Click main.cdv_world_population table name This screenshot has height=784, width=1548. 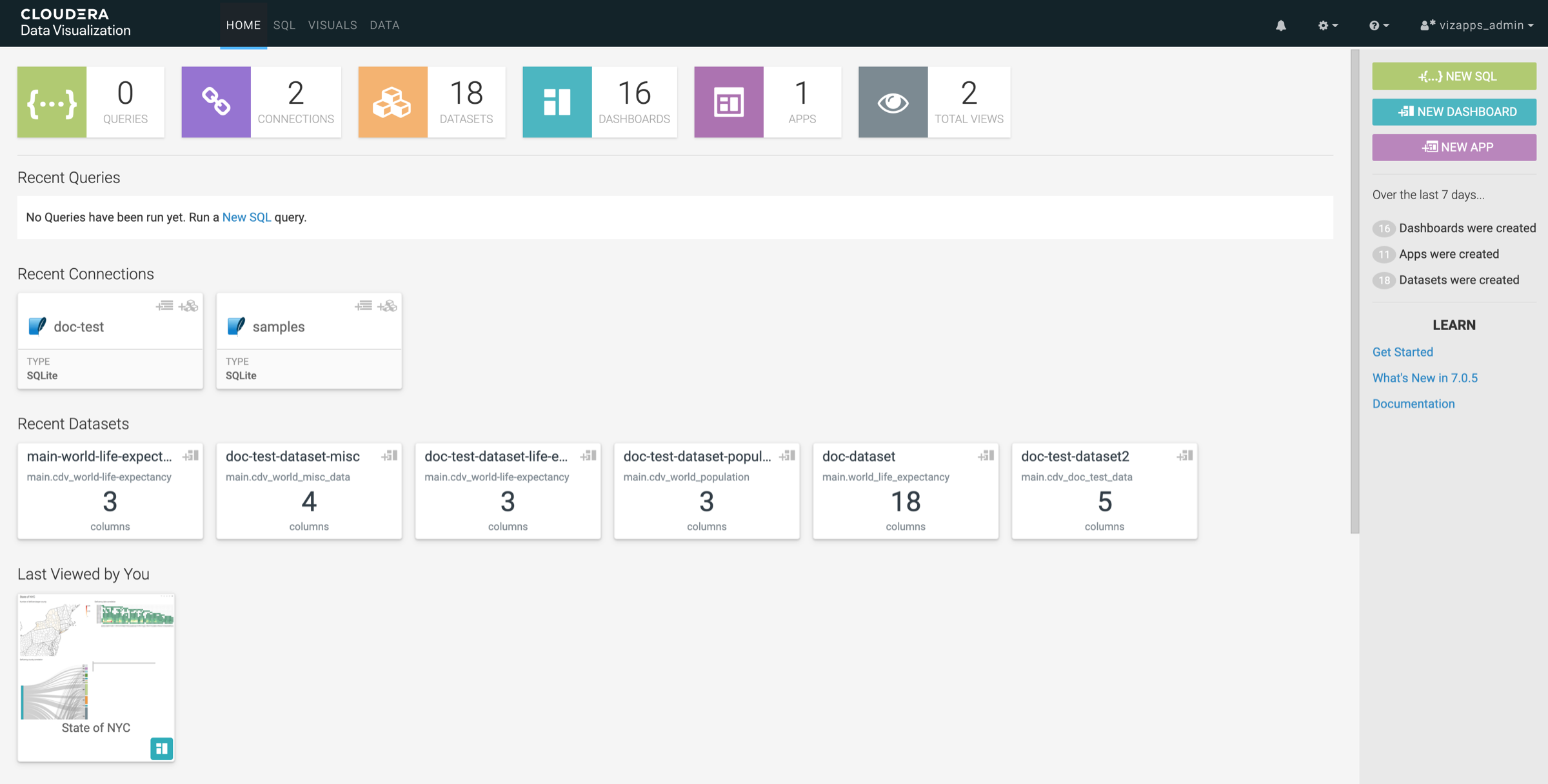pyautogui.click(x=686, y=477)
